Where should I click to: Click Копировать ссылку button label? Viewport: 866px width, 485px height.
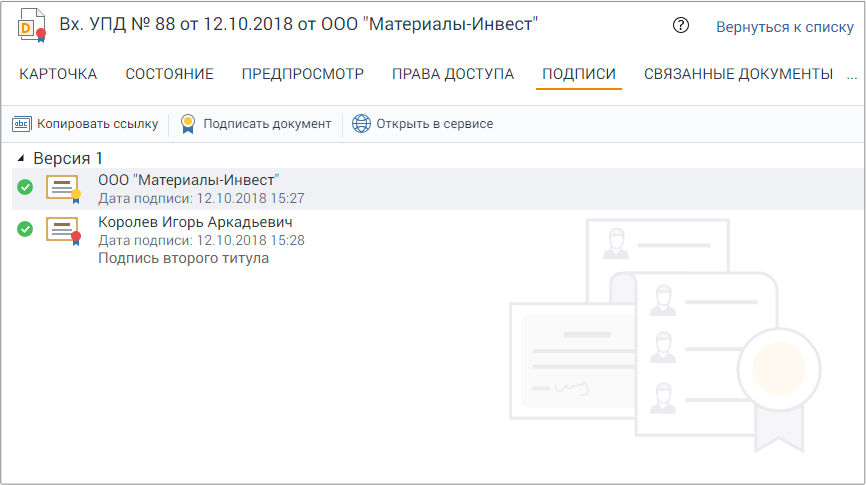coord(98,124)
